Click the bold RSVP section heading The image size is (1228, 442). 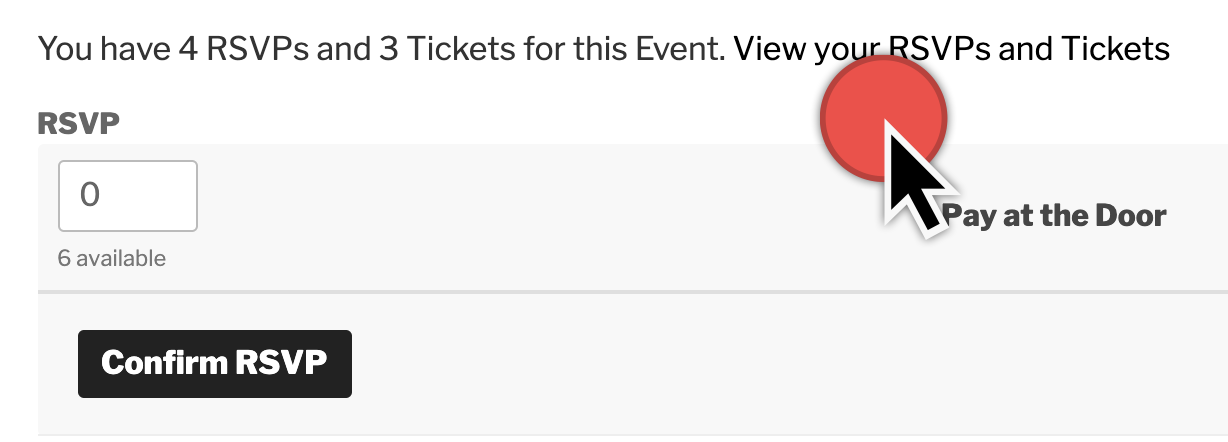pyautogui.click(x=78, y=123)
